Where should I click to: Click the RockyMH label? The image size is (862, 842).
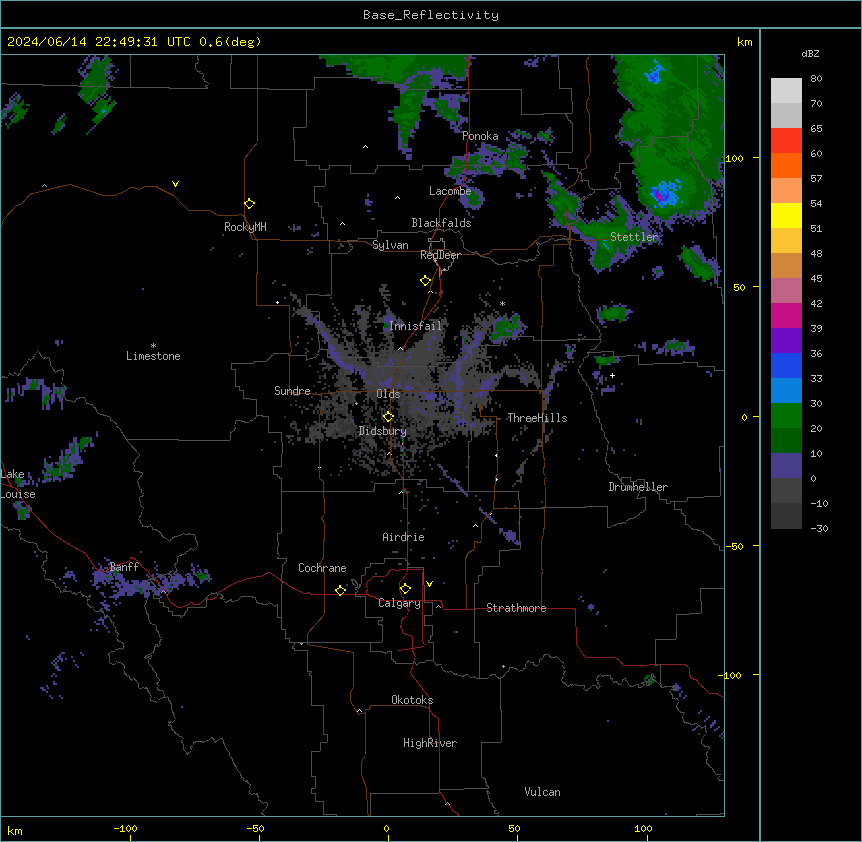245,227
